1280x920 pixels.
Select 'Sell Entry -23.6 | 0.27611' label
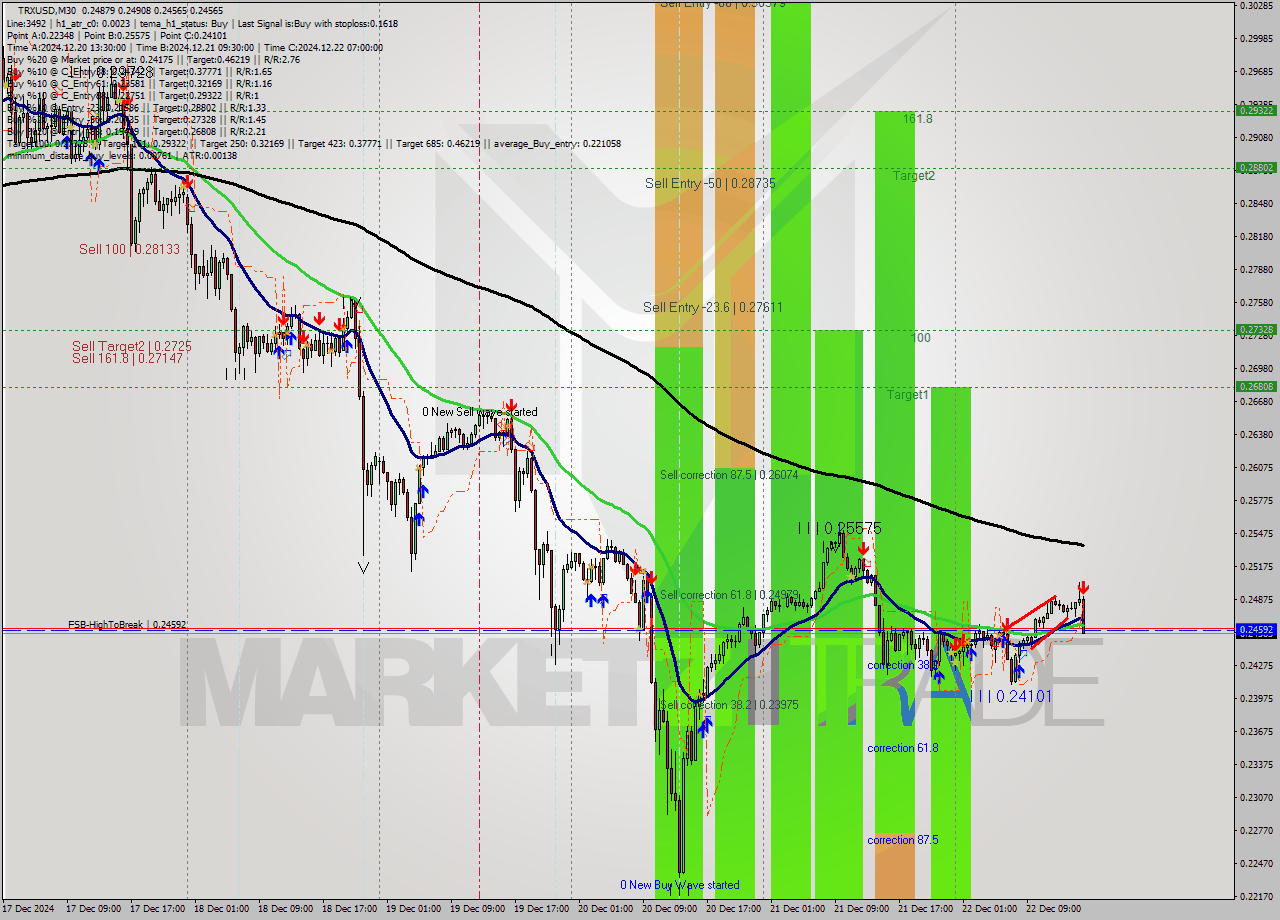(712, 308)
